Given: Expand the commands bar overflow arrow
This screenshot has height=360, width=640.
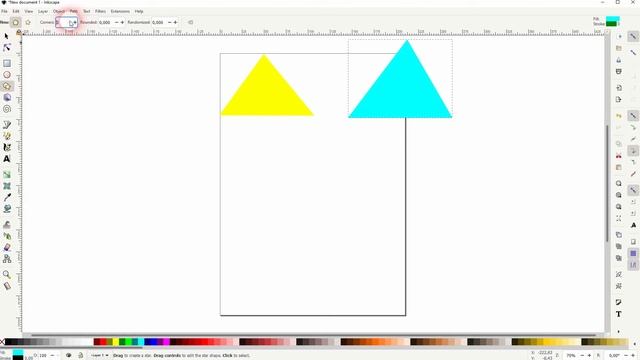Looking at the screenshot, I should (x=619, y=331).
